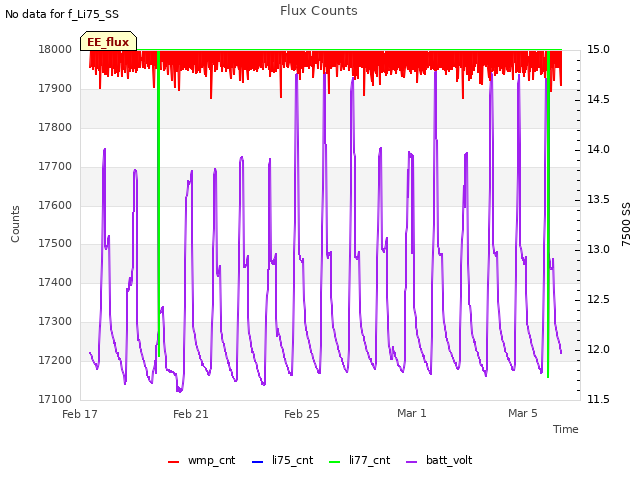The height and width of the screenshot is (480, 640).
Task: Toggle the li77_cnt legend label
Action: click(x=369, y=460)
